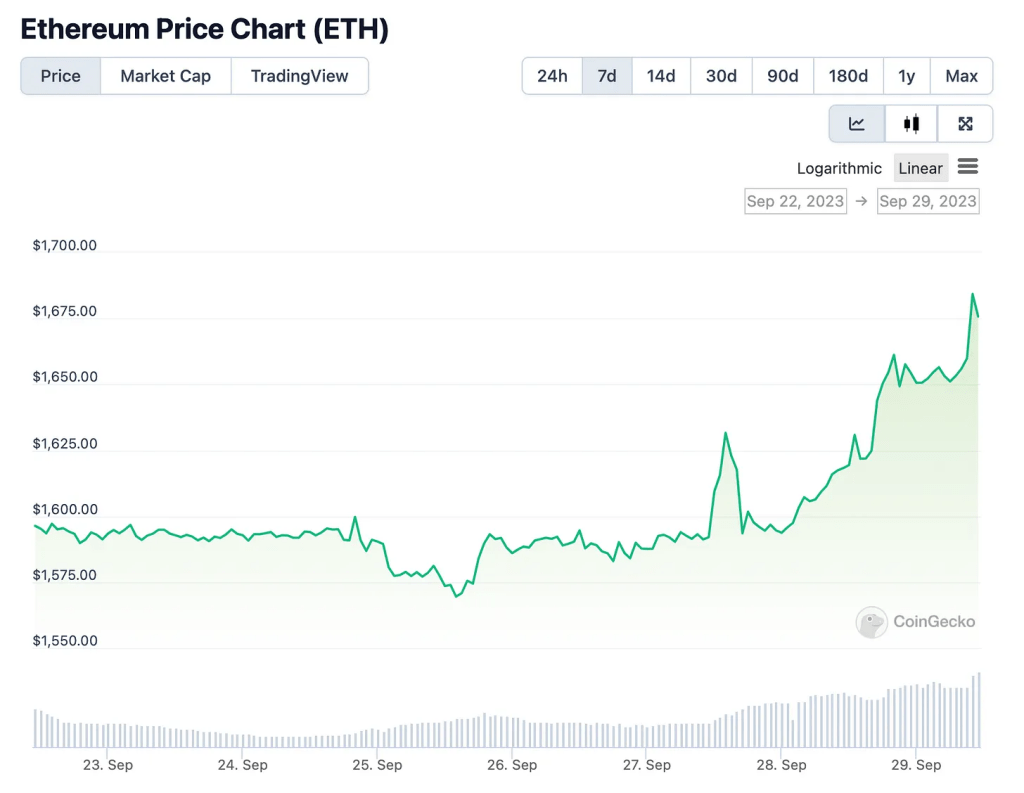Open the chart hamburger menu icon

coord(967,167)
